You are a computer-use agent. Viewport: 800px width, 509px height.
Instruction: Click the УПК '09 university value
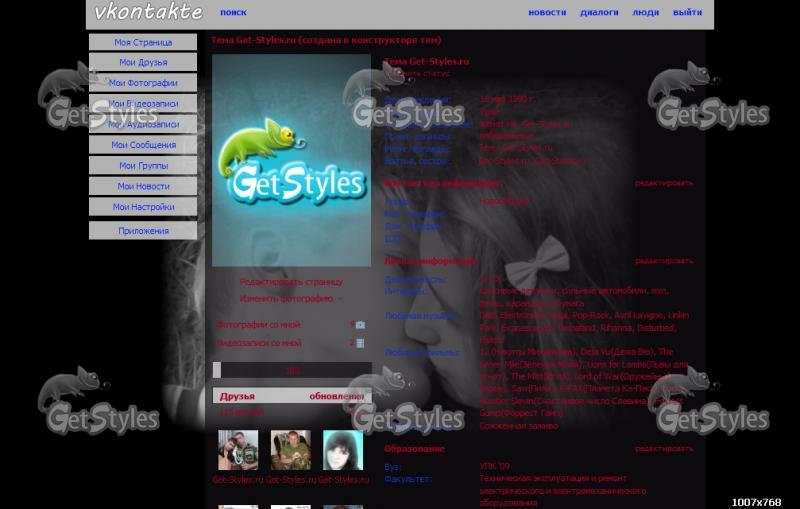tap(494, 466)
